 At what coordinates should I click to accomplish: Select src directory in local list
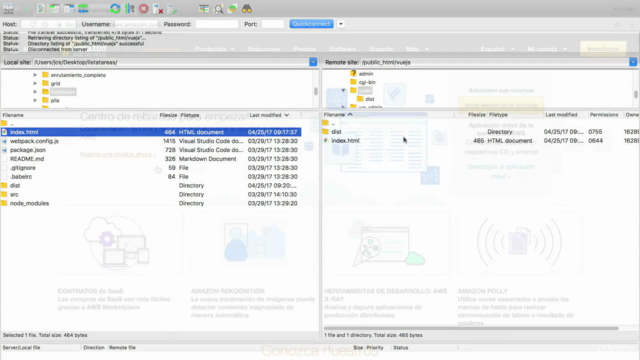pos(151,194)
